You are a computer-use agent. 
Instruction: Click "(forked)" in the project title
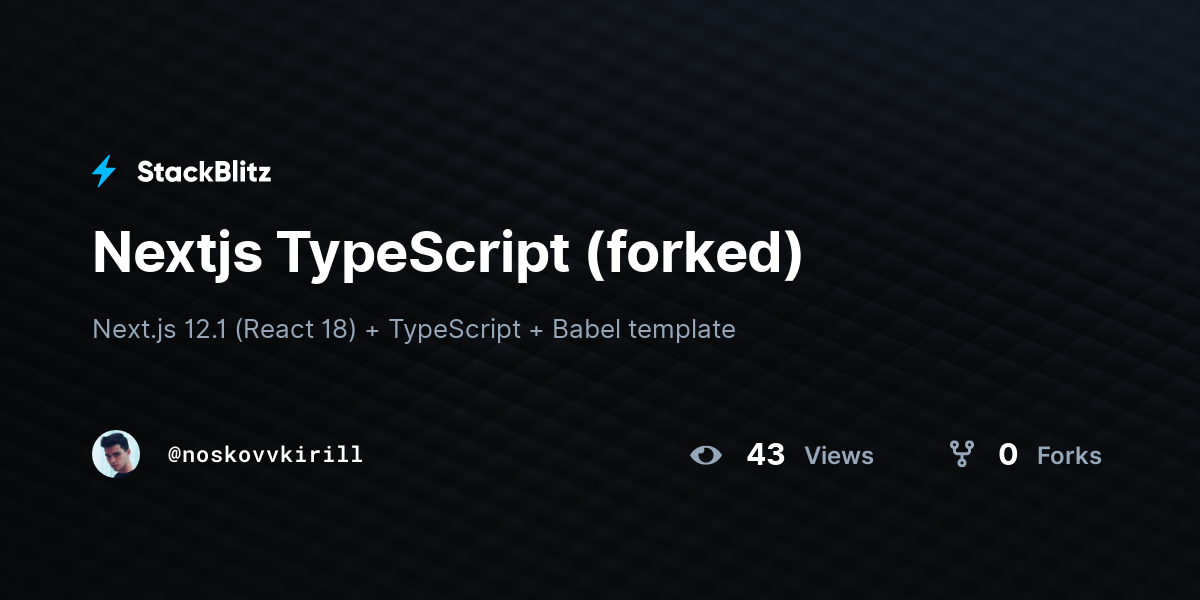(x=695, y=254)
